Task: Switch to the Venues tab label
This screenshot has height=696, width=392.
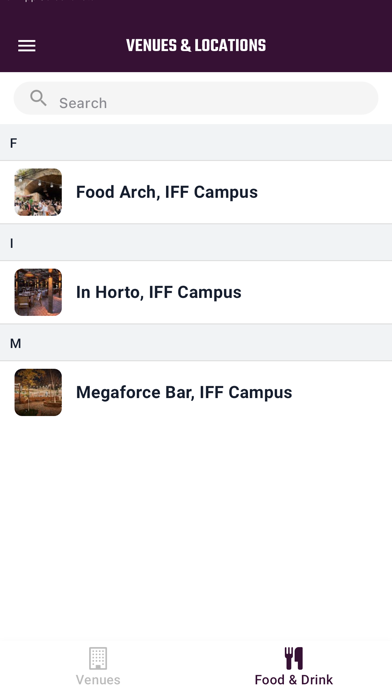Action: coord(98,680)
